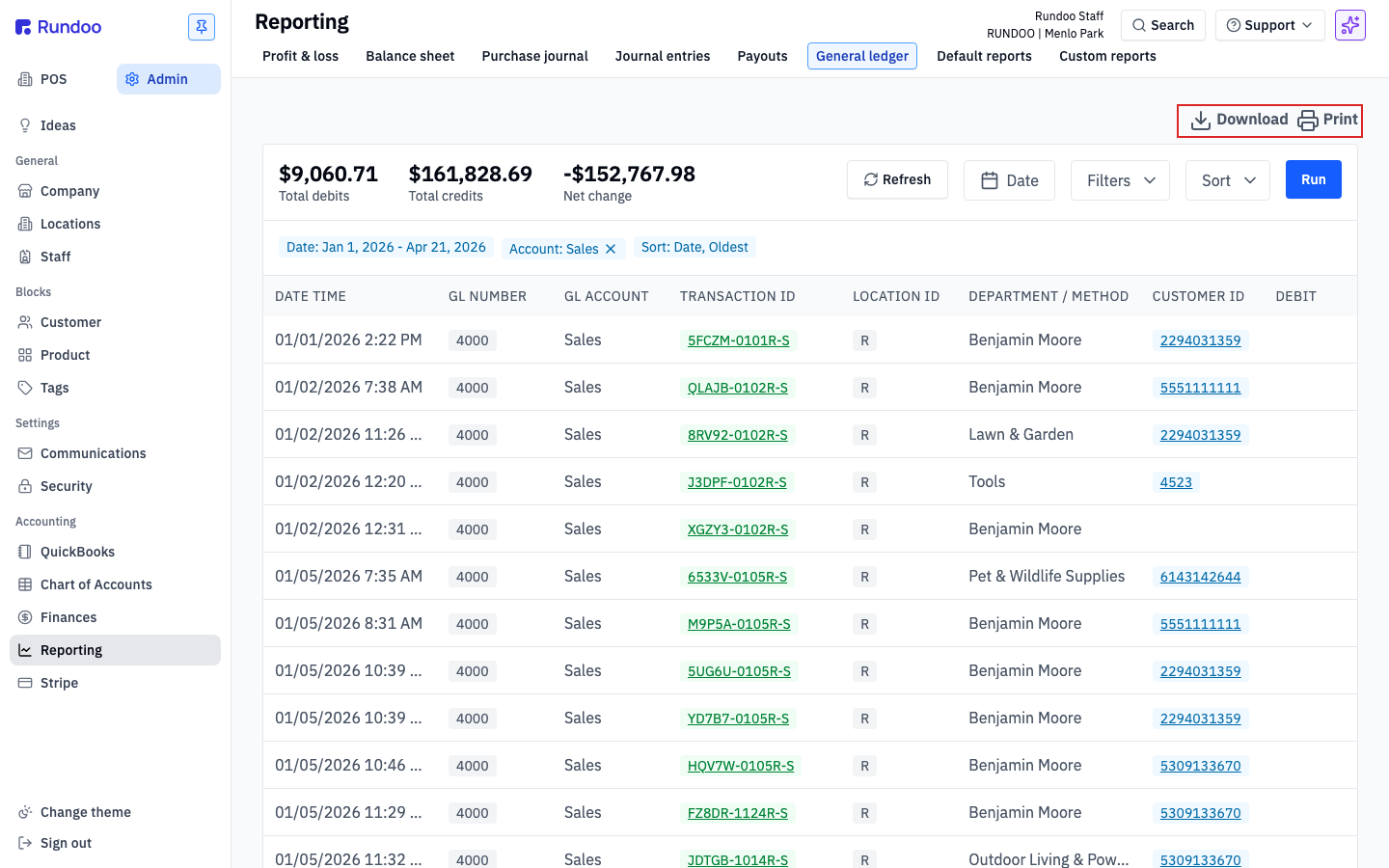Viewport: 1389px width, 868px height.
Task: Click the Download tray icon
Action: pos(1201,120)
